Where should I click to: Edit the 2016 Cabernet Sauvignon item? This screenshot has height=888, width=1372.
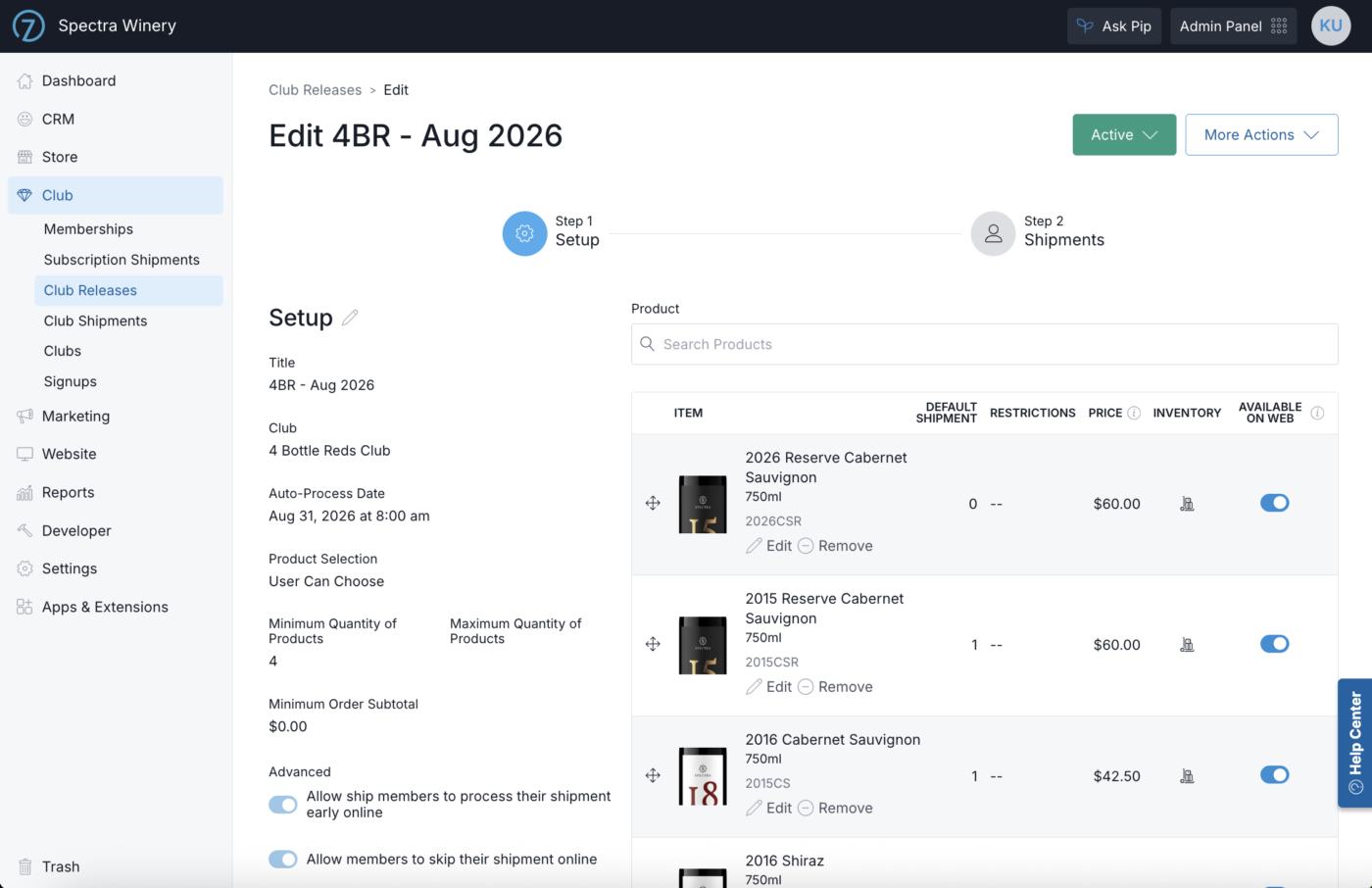click(768, 808)
